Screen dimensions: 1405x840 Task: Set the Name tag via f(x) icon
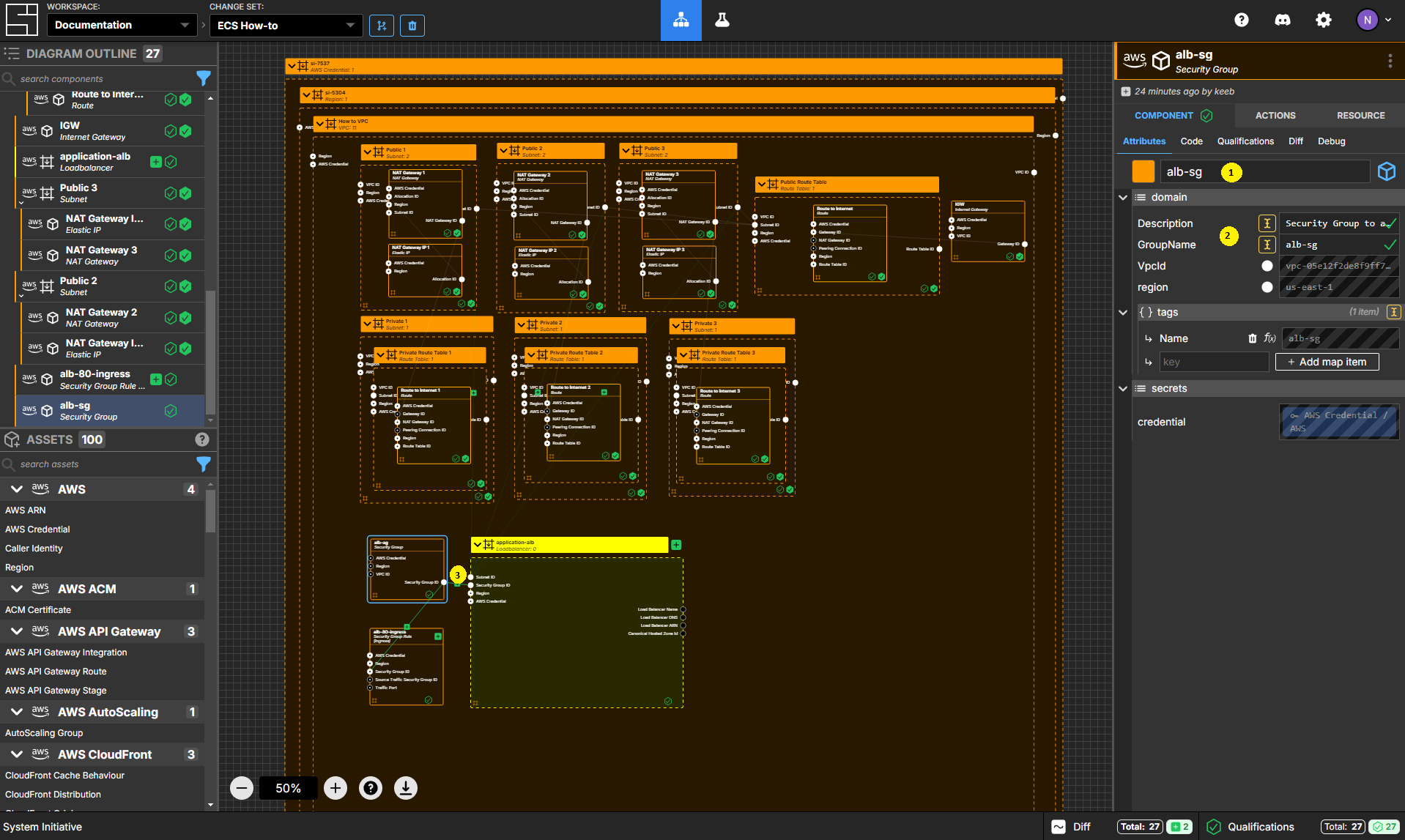pos(1269,338)
